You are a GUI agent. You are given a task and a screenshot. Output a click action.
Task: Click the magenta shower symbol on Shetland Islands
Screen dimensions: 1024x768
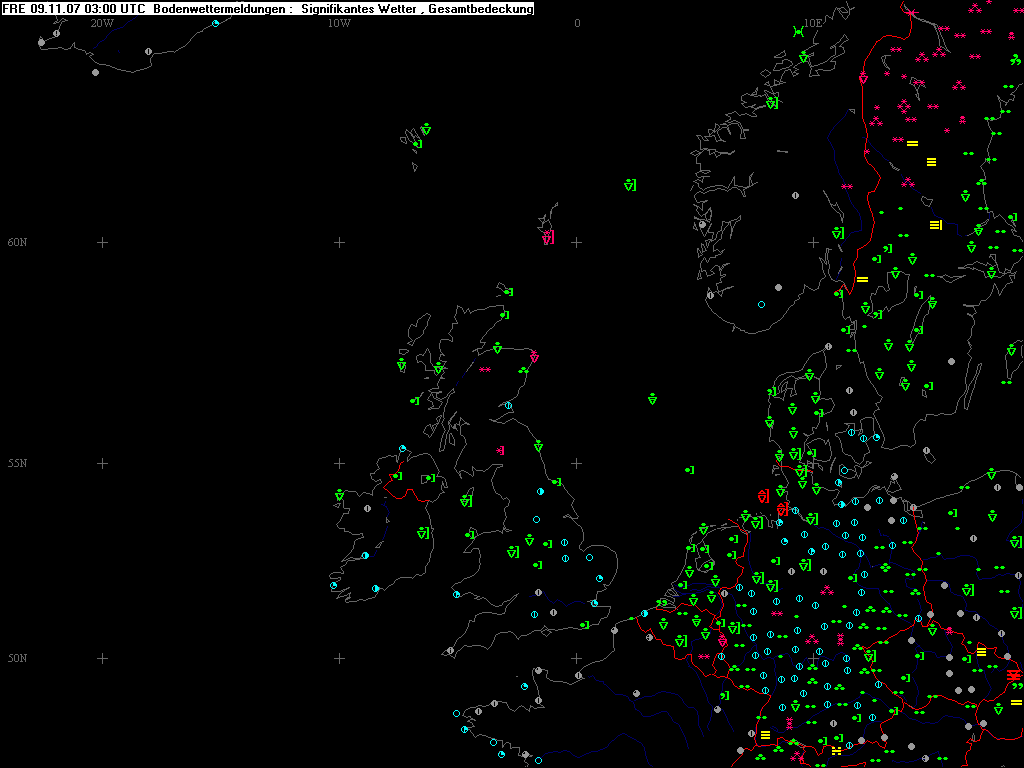click(548, 237)
